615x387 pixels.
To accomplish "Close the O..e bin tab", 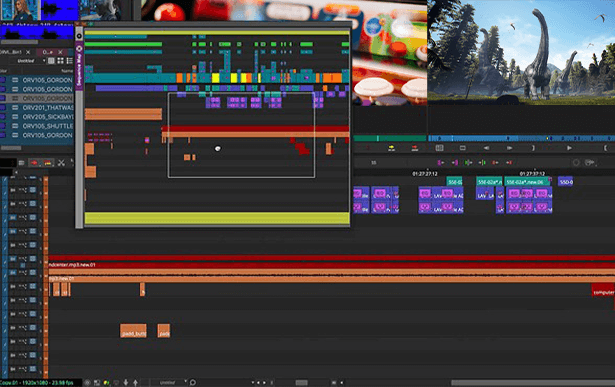I will 60,52.
